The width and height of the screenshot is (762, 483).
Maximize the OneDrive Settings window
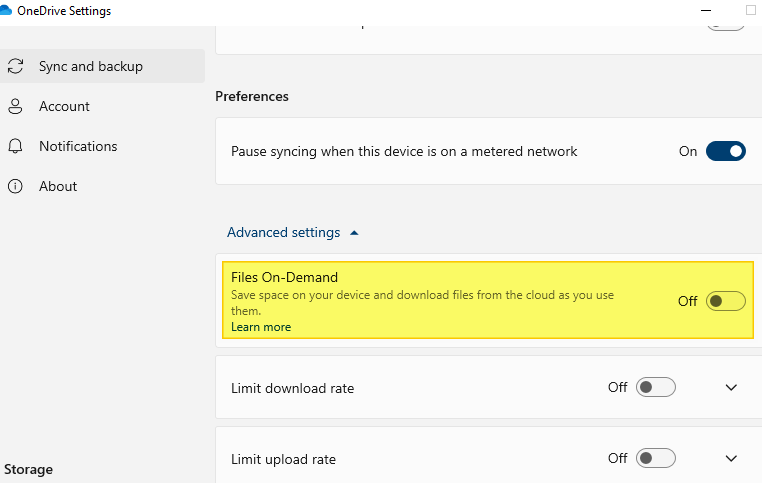tap(751, 10)
